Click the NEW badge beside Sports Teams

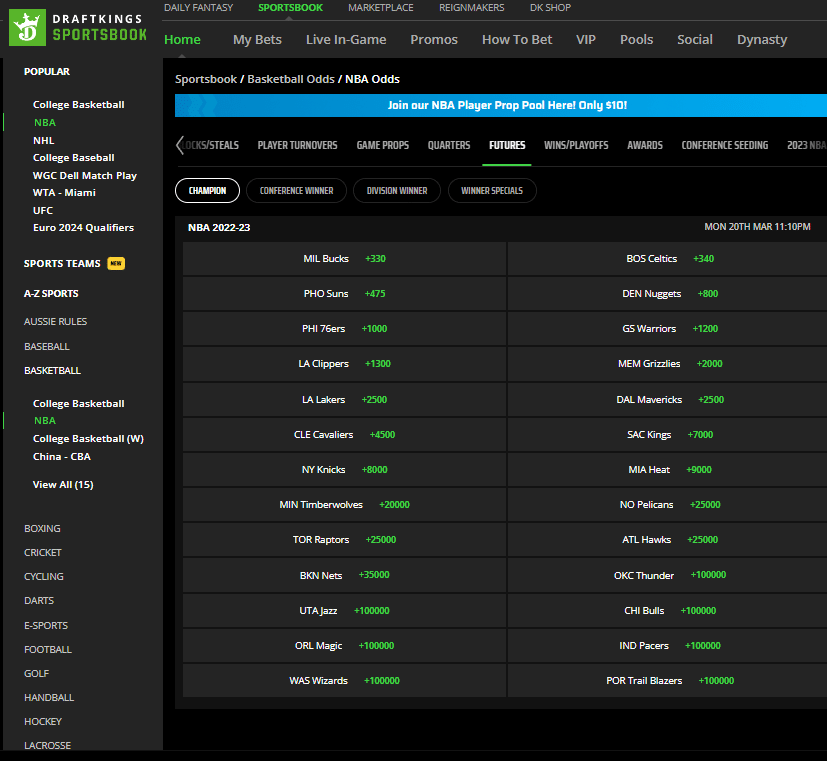116,263
